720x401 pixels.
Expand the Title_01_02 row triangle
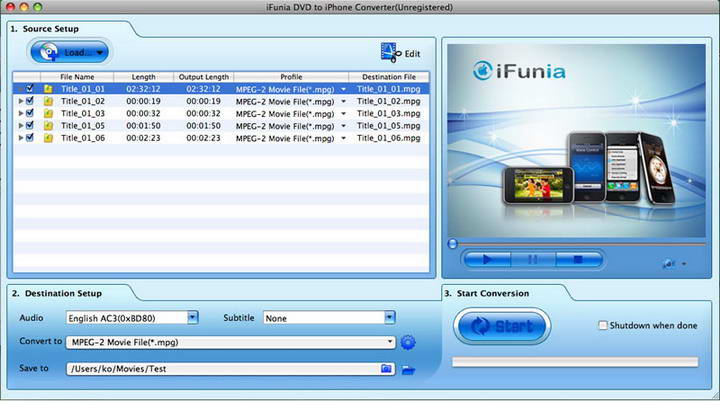tap(21, 101)
